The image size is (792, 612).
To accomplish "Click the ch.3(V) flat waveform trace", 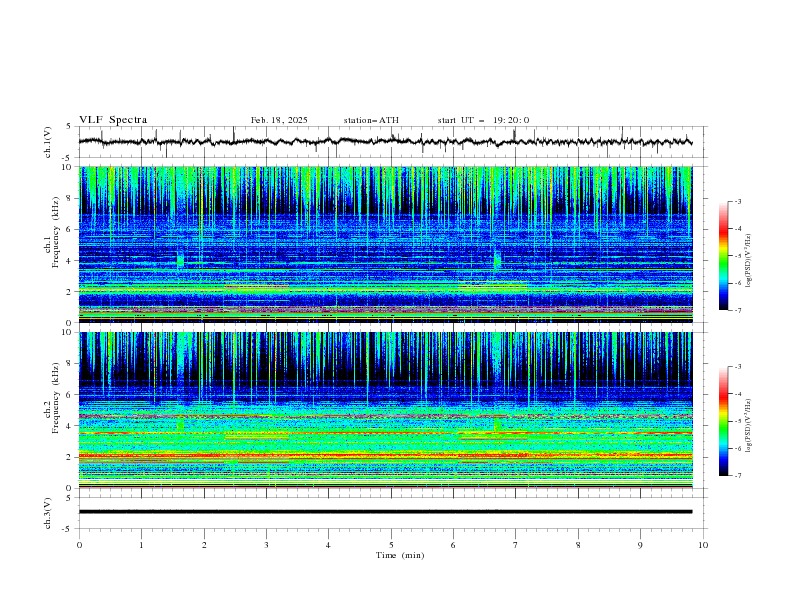I will coord(385,512).
